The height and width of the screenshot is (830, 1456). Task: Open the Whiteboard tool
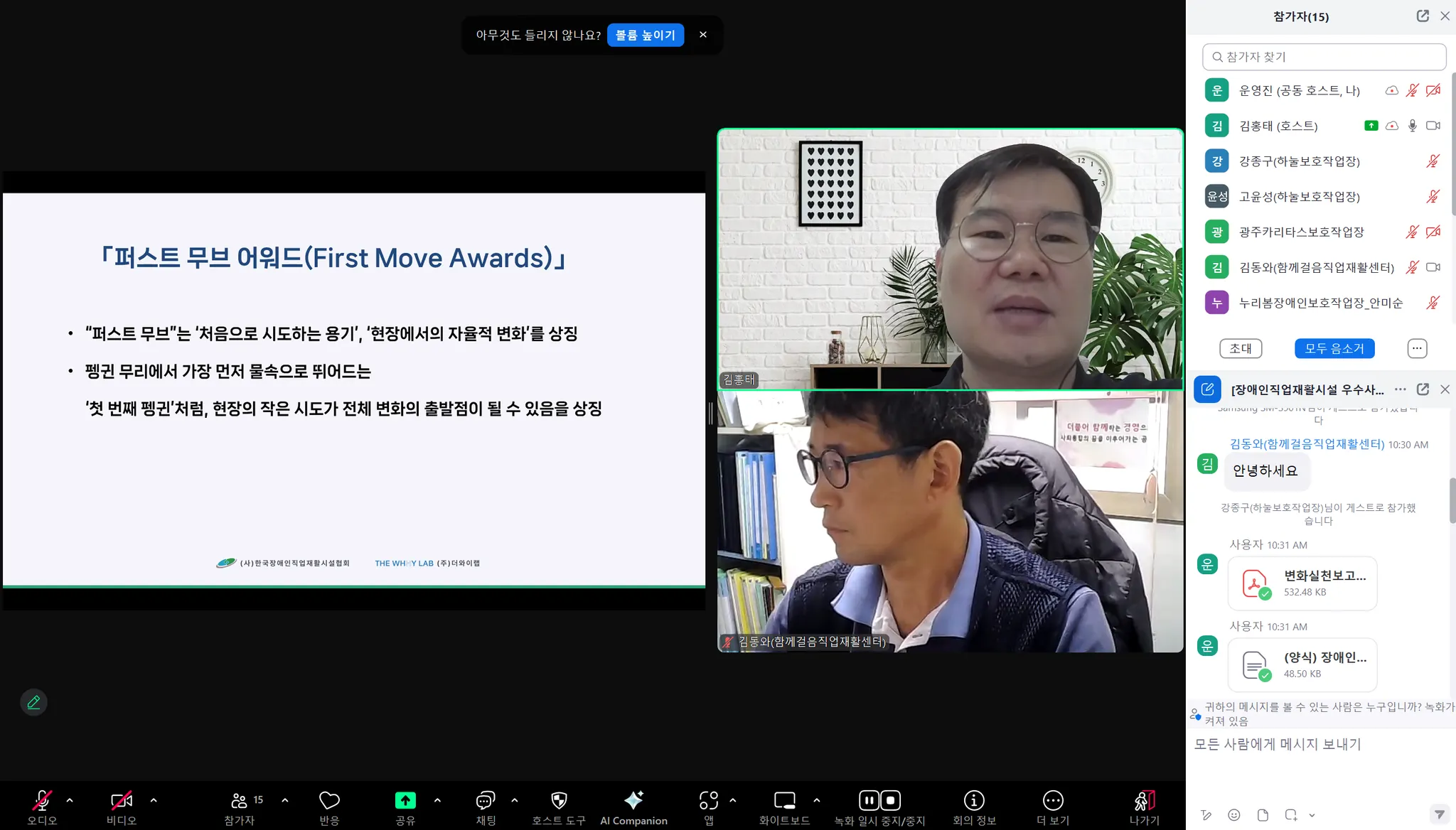click(784, 801)
